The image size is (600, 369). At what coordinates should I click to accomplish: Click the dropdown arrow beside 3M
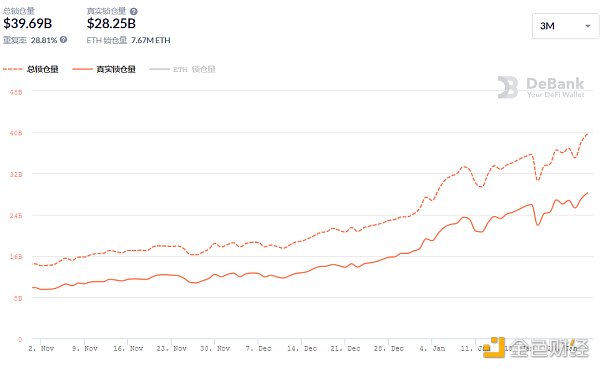tap(588, 26)
